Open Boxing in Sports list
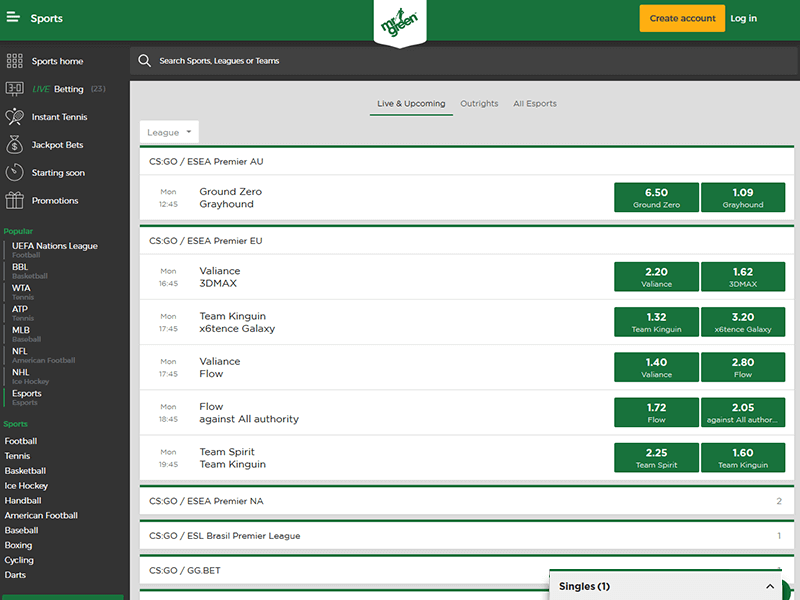This screenshot has width=800, height=600. coord(18,545)
